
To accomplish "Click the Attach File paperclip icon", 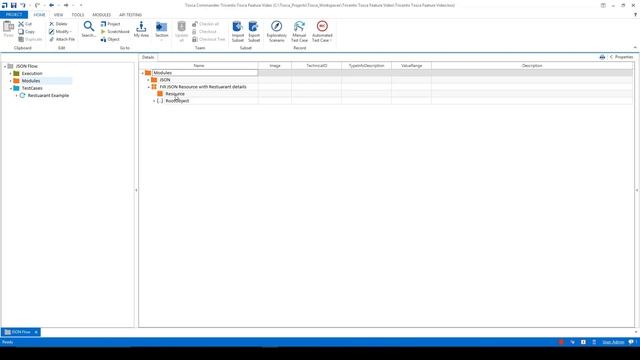I will point(51,39).
